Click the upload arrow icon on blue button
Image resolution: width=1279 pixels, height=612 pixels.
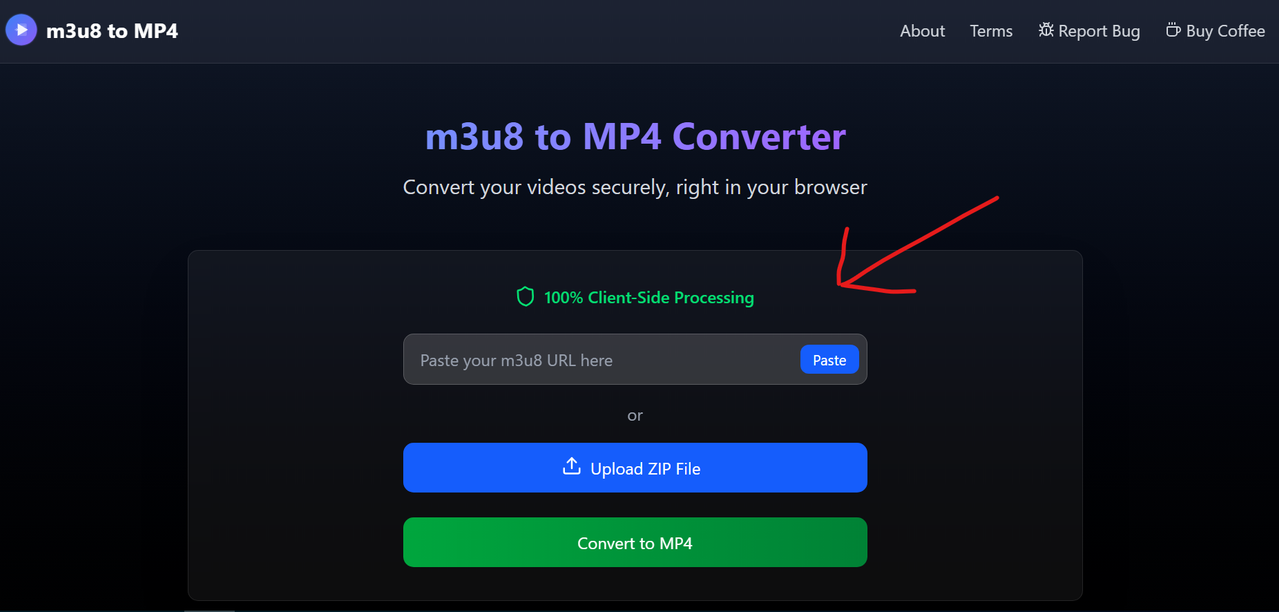click(572, 467)
